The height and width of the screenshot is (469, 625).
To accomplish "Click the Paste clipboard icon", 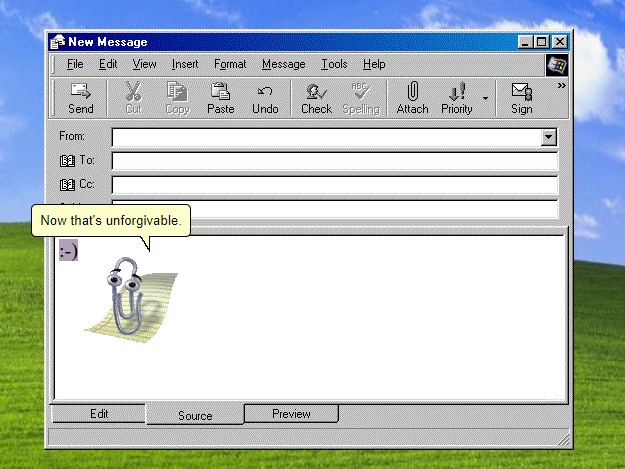I will (220, 91).
